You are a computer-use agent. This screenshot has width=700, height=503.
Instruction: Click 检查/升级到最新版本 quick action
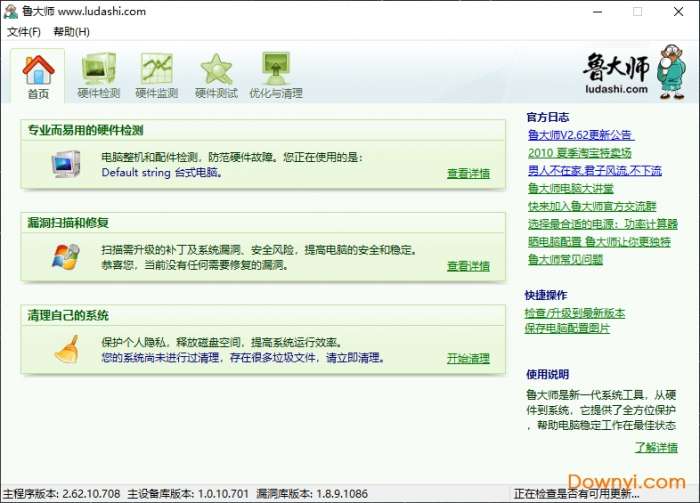tap(575, 313)
